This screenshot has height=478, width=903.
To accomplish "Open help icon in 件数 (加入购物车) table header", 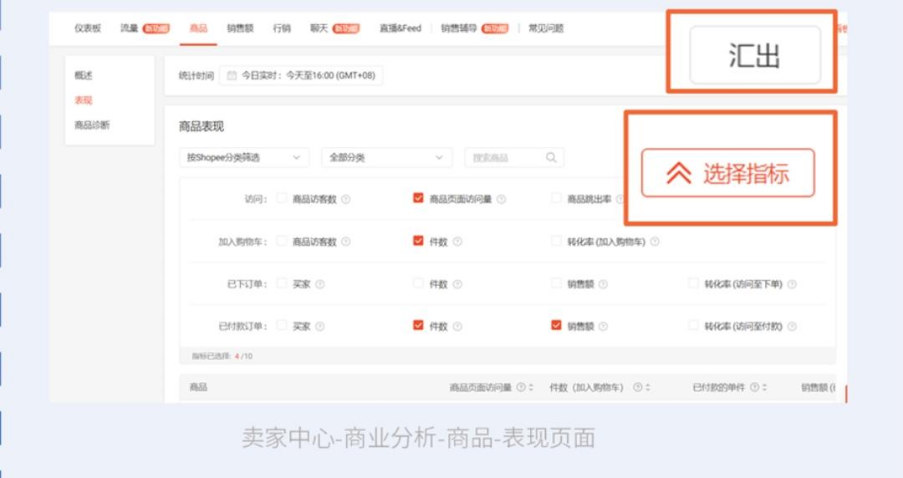I will (x=638, y=388).
